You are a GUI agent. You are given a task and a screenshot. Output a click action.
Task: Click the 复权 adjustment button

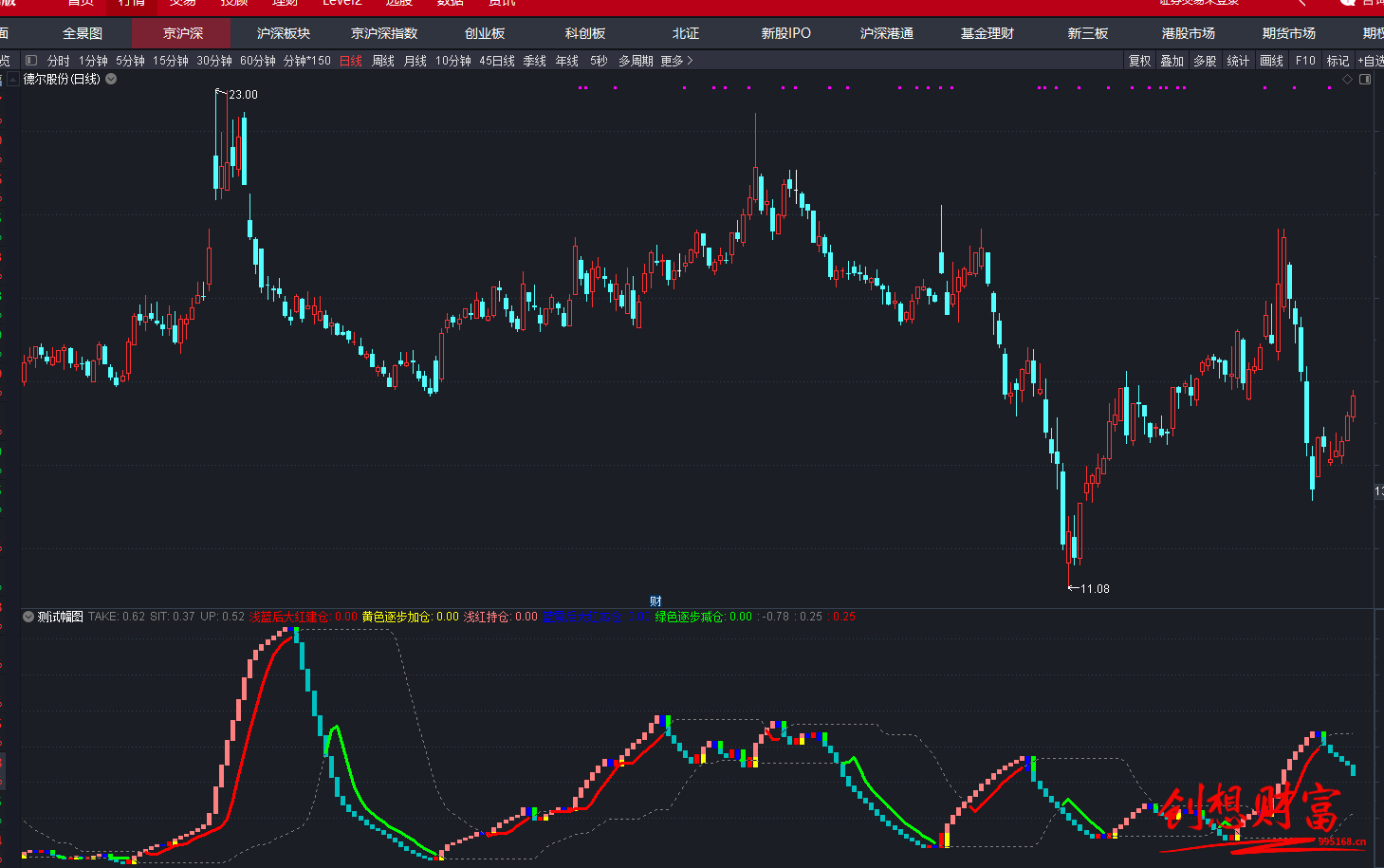pyautogui.click(x=1139, y=61)
